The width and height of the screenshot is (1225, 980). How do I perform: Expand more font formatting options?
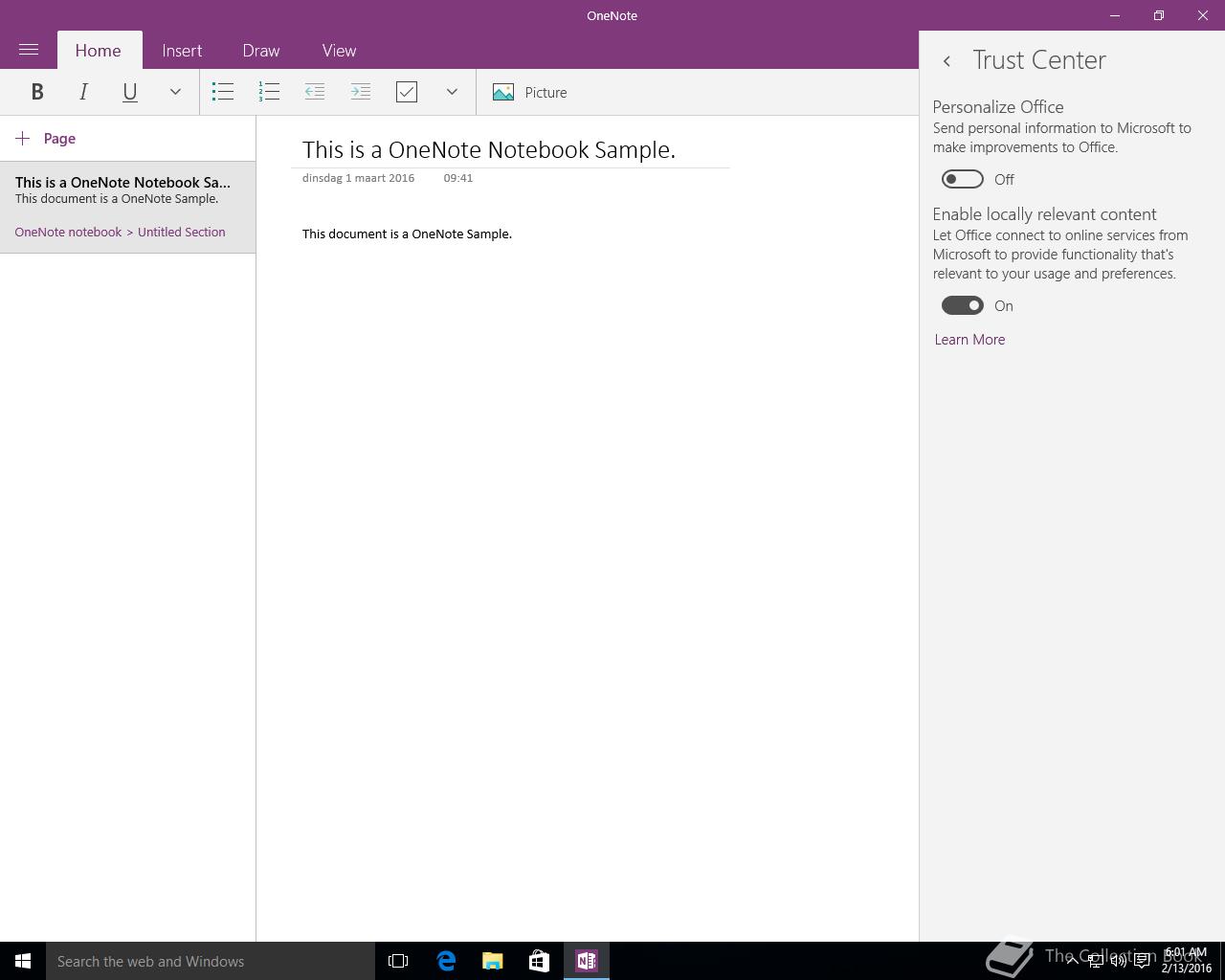click(175, 92)
